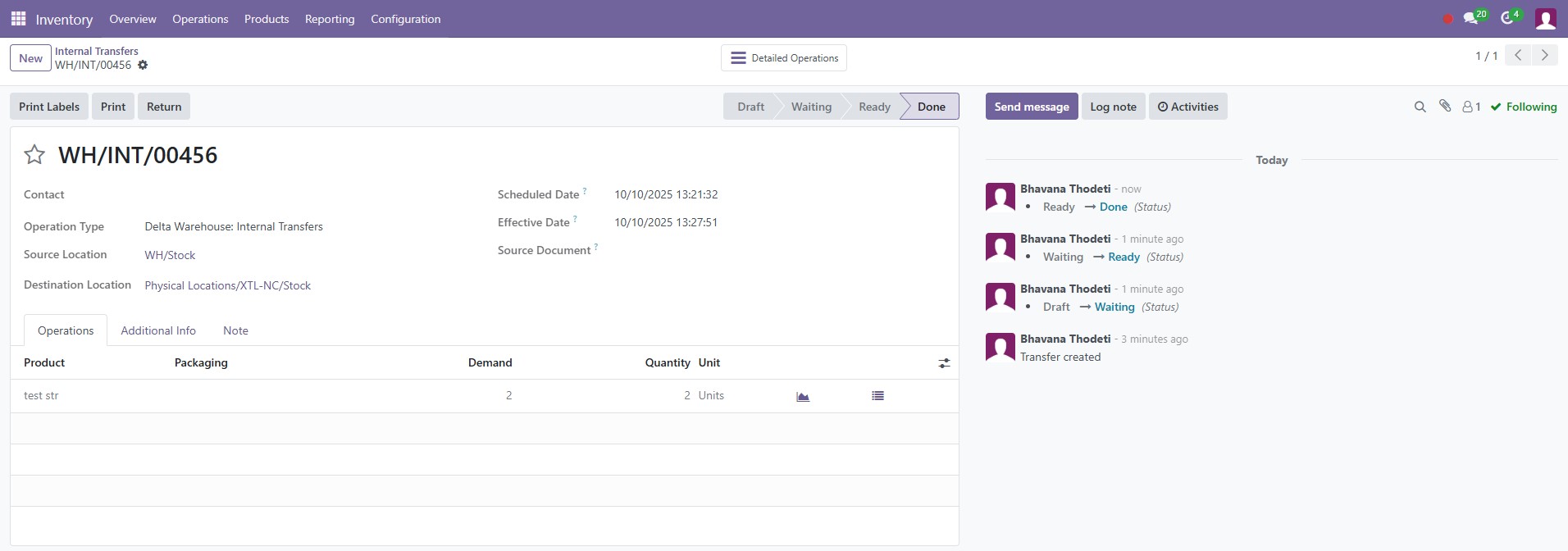This screenshot has width=1568, height=551.
Task: Open activities clock icon with 4 badge
Action: tap(1507, 18)
